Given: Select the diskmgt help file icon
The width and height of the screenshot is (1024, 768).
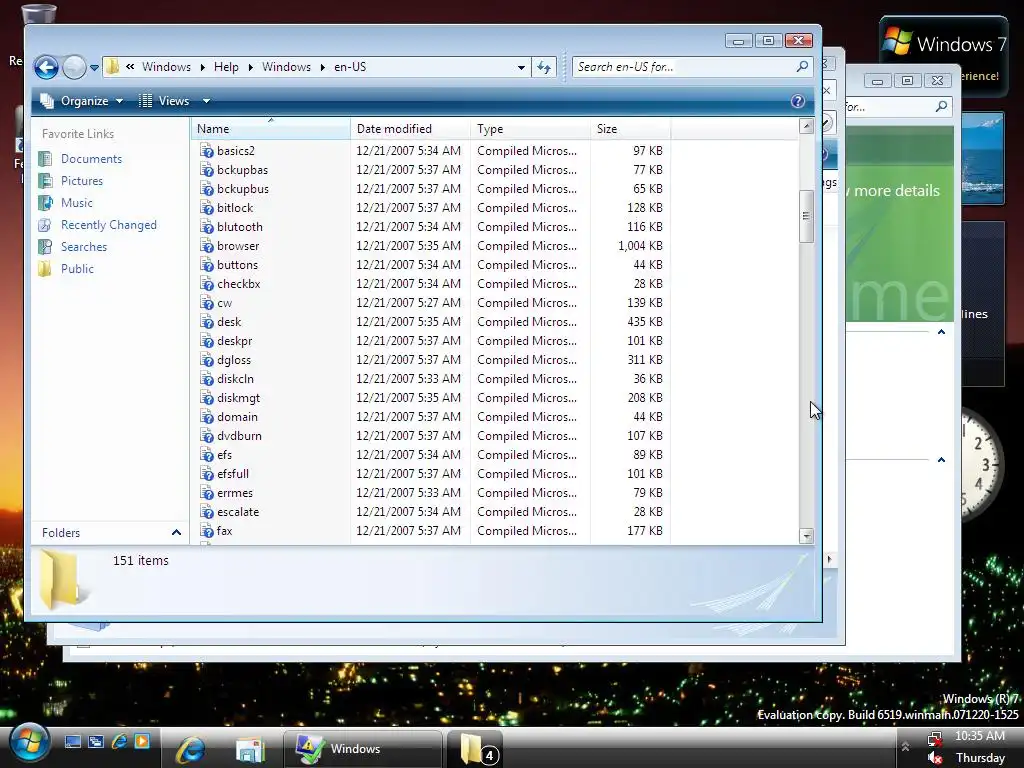Looking at the screenshot, I should (206, 398).
